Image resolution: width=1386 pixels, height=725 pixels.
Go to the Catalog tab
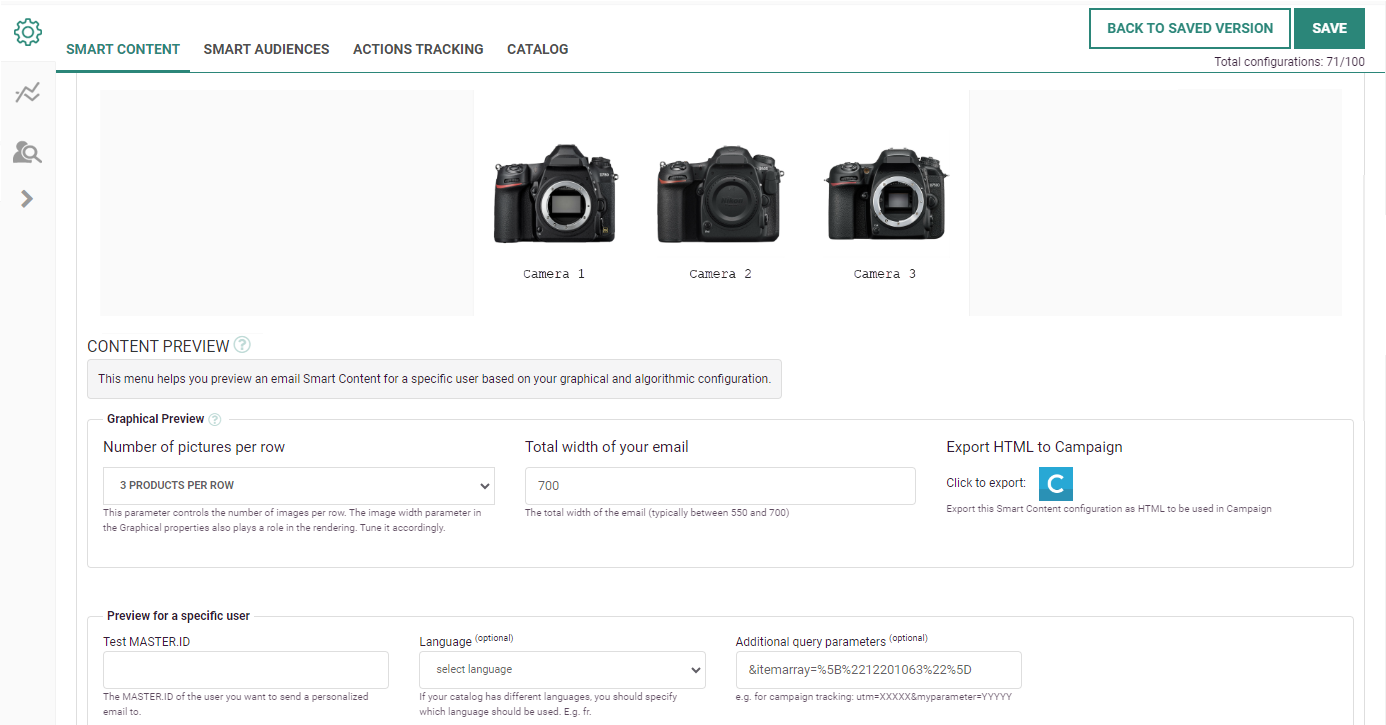click(x=537, y=49)
